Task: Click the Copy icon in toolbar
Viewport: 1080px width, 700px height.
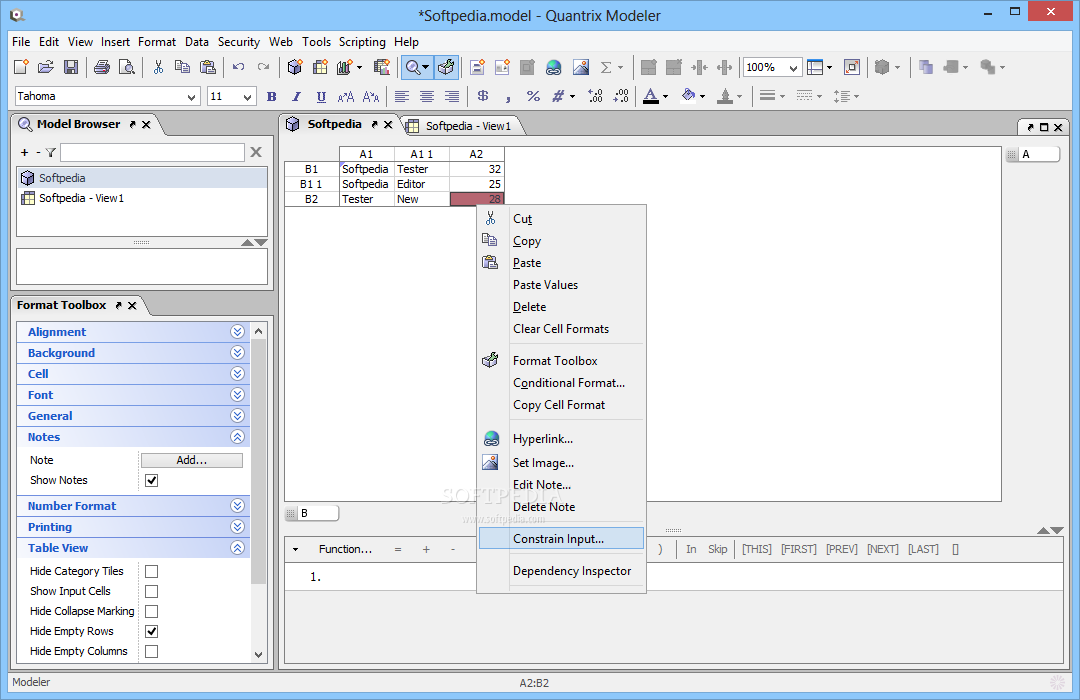Action: point(183,67)
